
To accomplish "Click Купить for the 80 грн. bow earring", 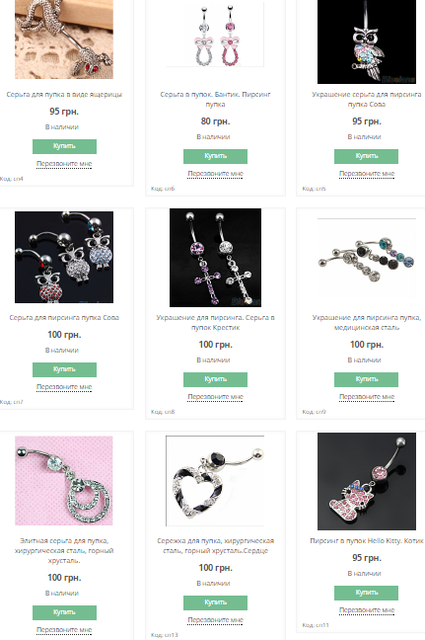I will coord(215,156).
